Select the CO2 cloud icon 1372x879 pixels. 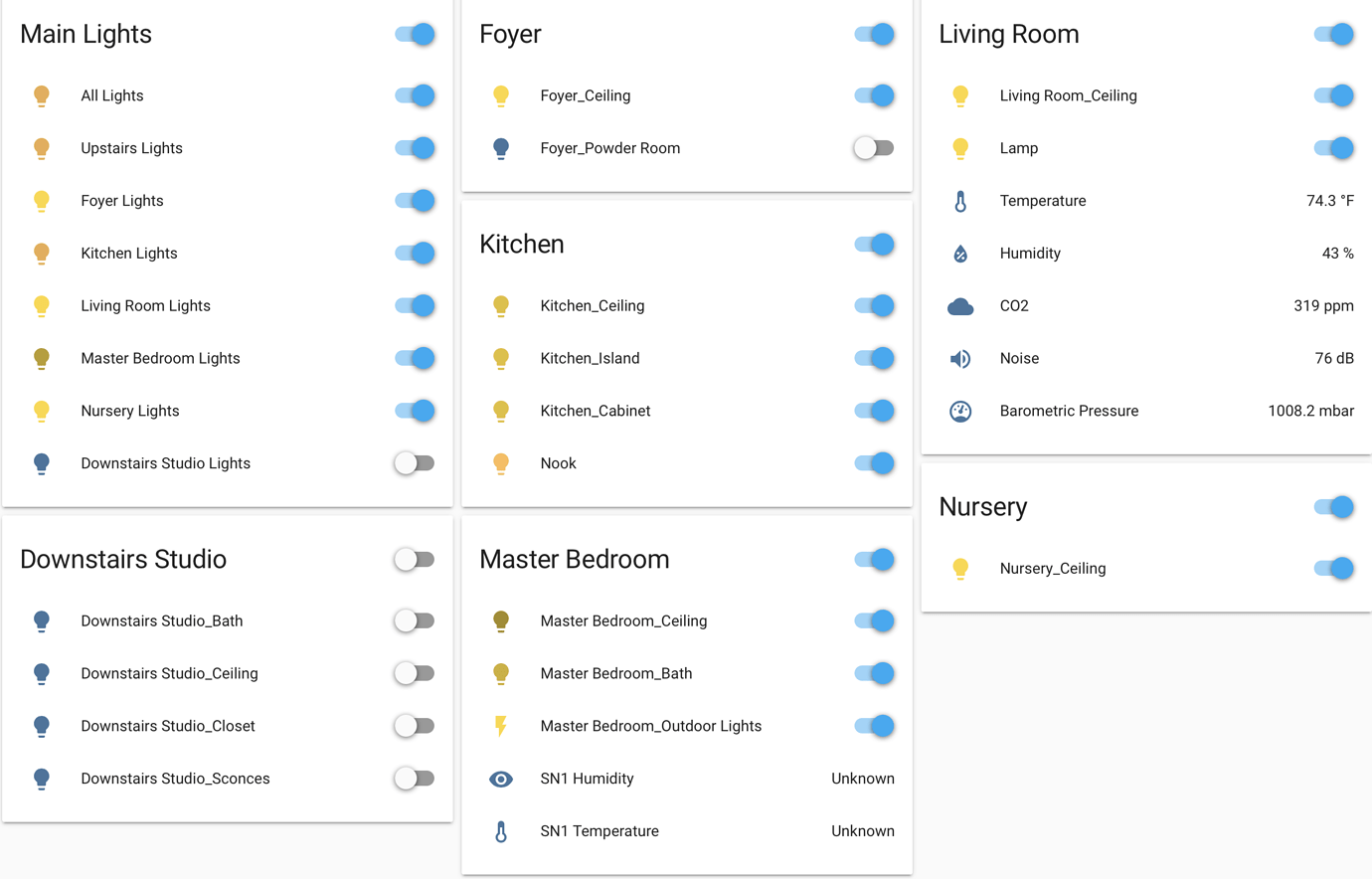(960, 305)
